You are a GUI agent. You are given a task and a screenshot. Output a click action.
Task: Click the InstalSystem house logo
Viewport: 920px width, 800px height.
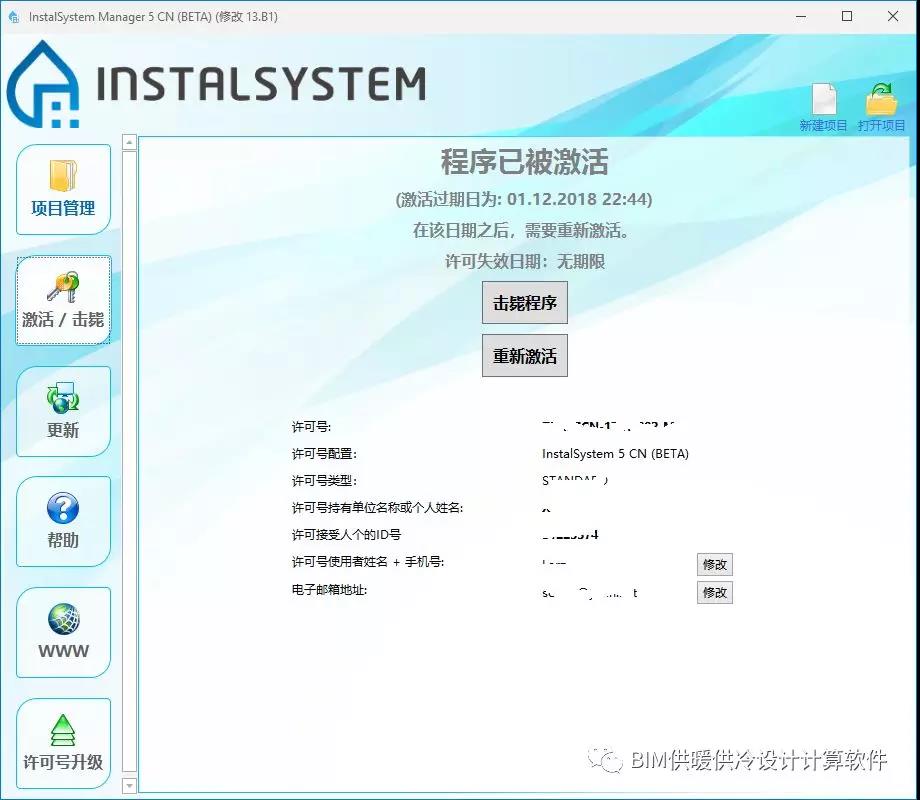point(44,87)
